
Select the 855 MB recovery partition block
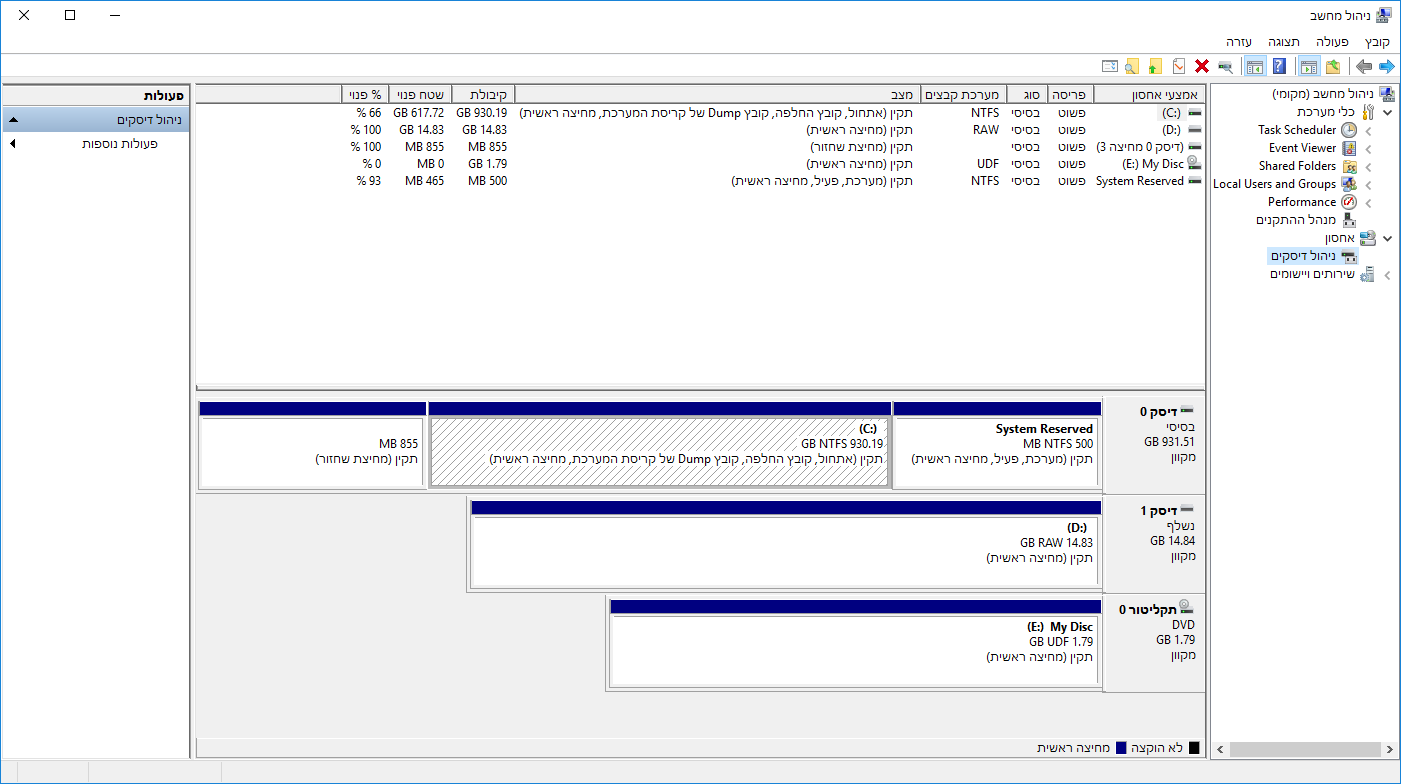[312, 445]
